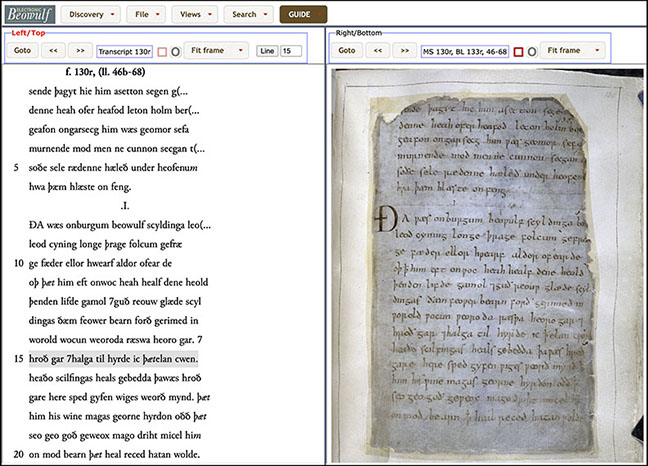The width and height of the screenshot is (648, 466).
Task: Click line 'leod cyning longe þrage folcum'
Action: point(105,244)
